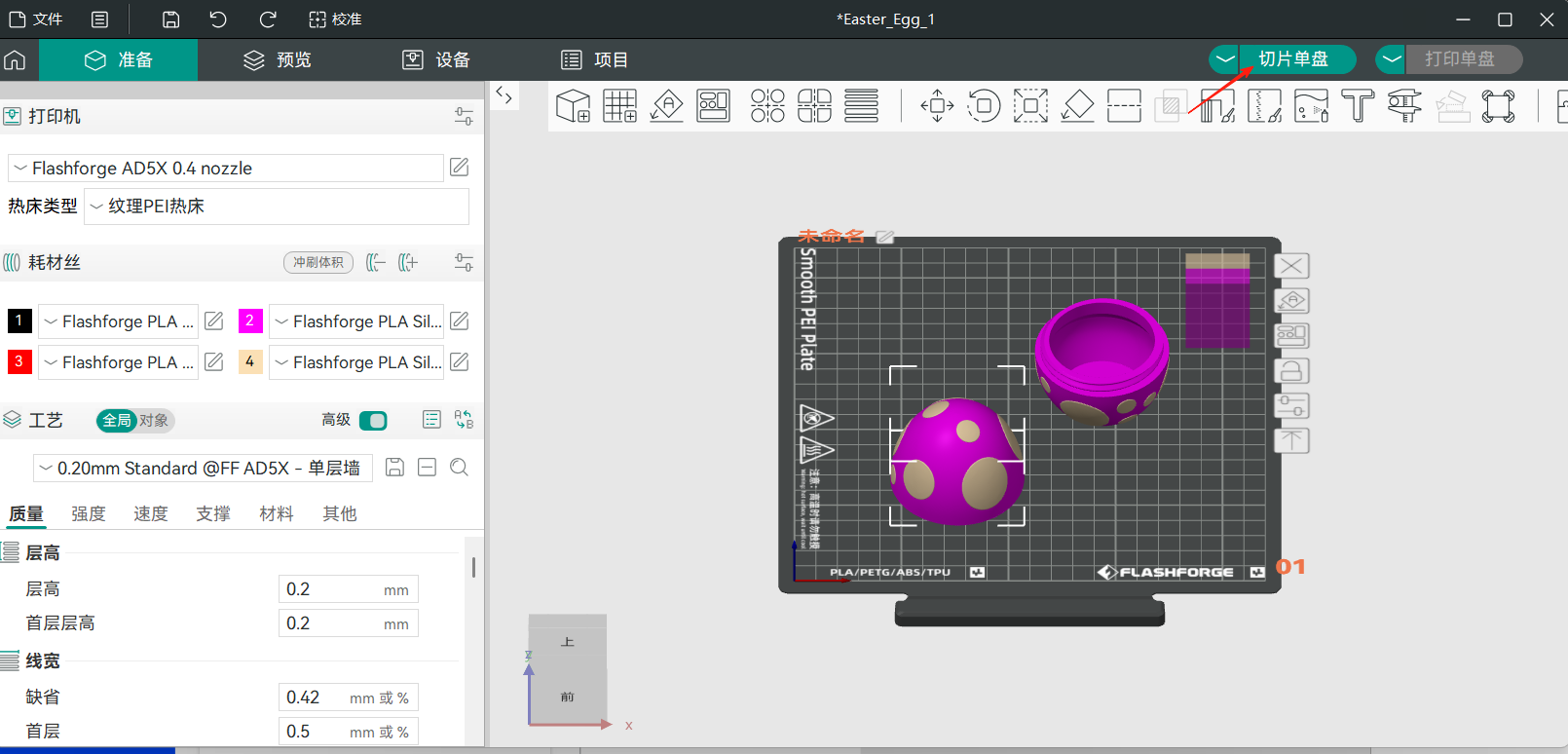Click the magenta filament 2 color swatch

click(x=250, y=320)
